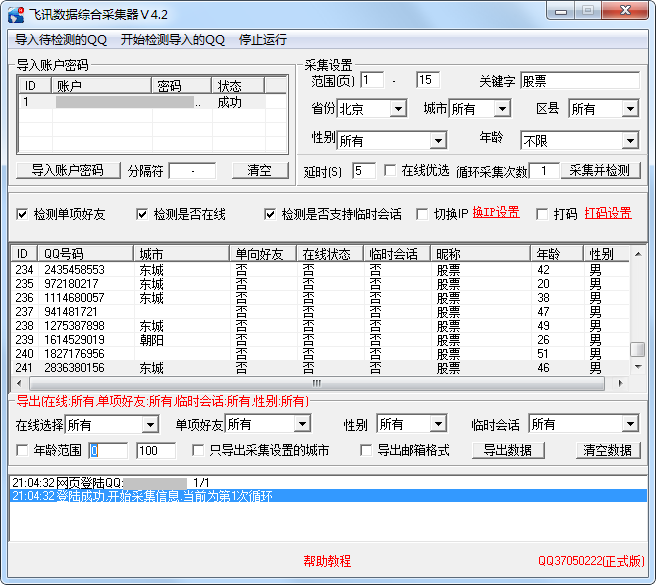Click 导出数据 button
The height and width of the screenshot is (585, 656).
(x=508, y=450)
